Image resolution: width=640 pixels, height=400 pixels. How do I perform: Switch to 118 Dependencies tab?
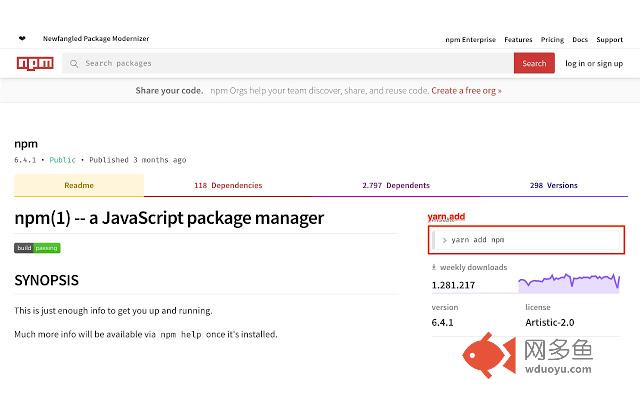tap(228, 185)
